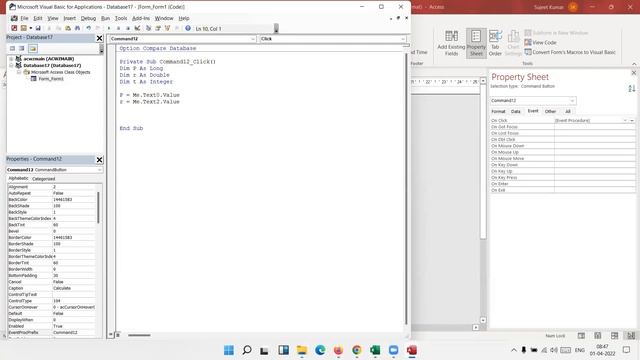This screenshot has height=360, width=640.
Task: Open the Help menu
Action: click(x=184, y=18)
